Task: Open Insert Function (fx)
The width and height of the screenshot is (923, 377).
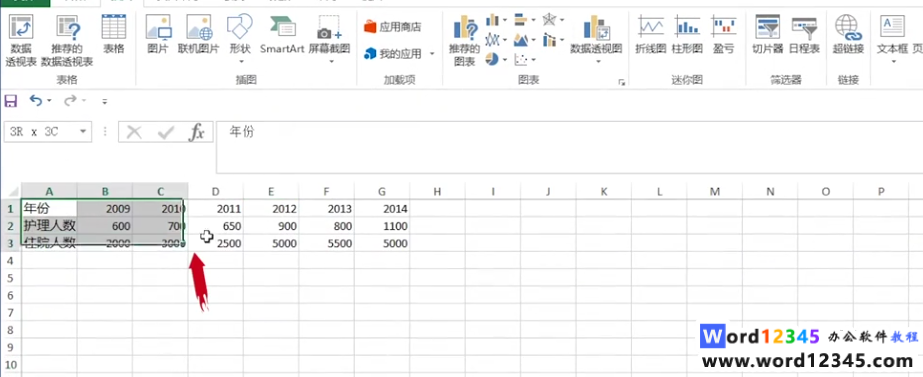Action: coord(196,133)
